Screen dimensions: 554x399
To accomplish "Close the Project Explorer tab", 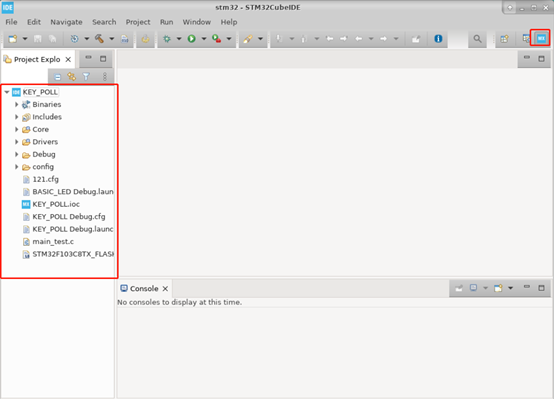I will pyautogui.click(x=68, y=60).
